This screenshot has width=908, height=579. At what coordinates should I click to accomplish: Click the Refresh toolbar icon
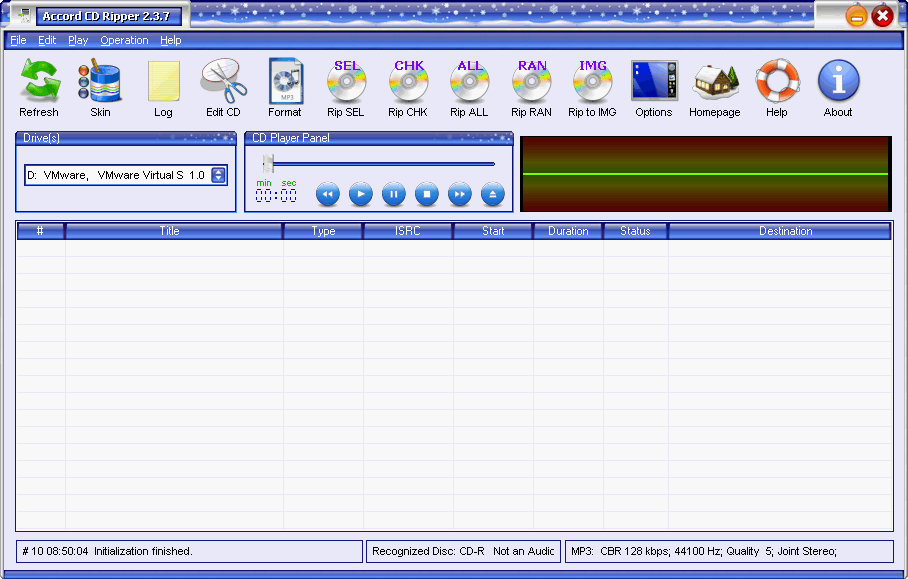39,82
